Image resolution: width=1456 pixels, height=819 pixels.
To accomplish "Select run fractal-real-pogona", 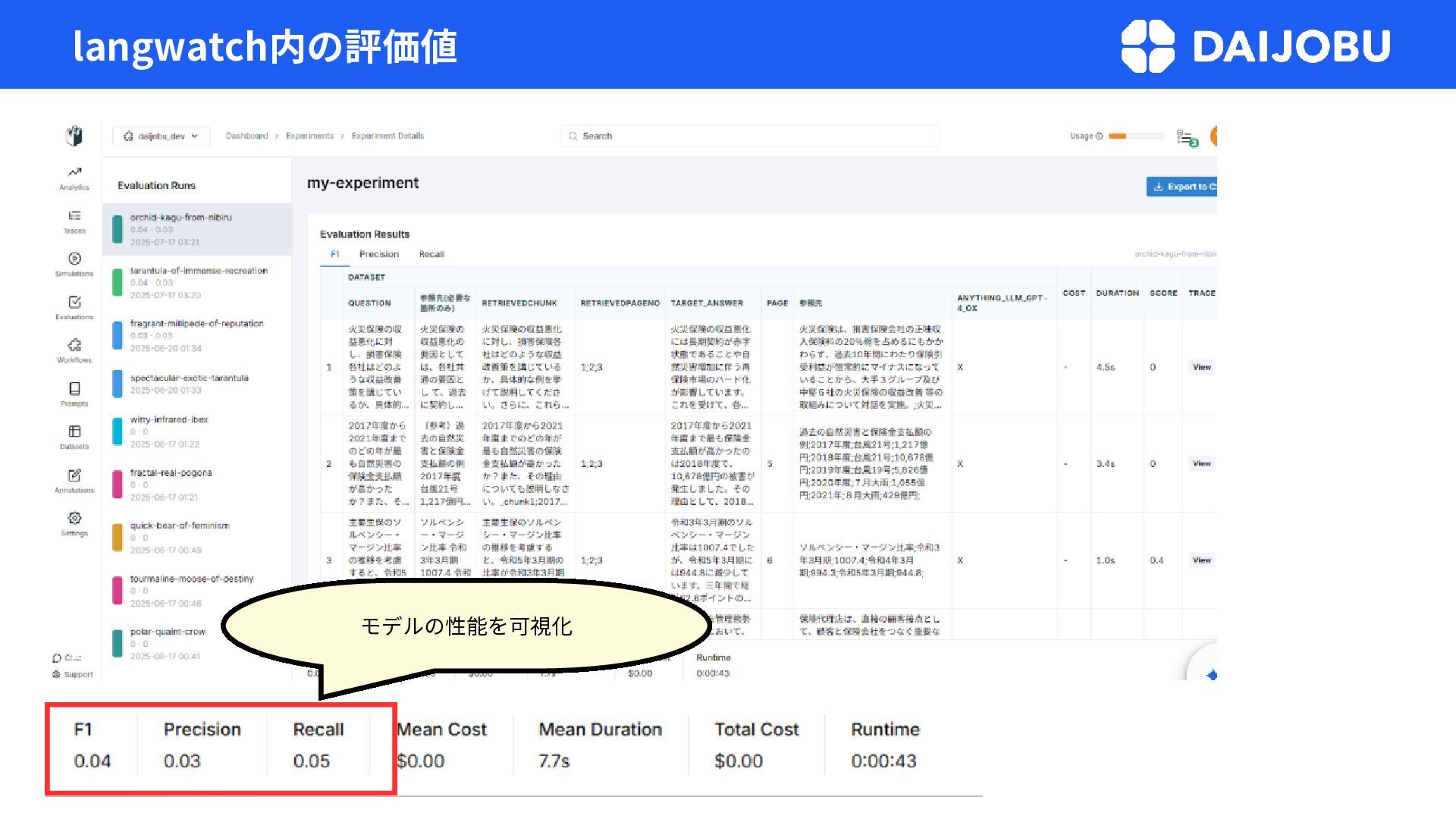I will (197, 485).
